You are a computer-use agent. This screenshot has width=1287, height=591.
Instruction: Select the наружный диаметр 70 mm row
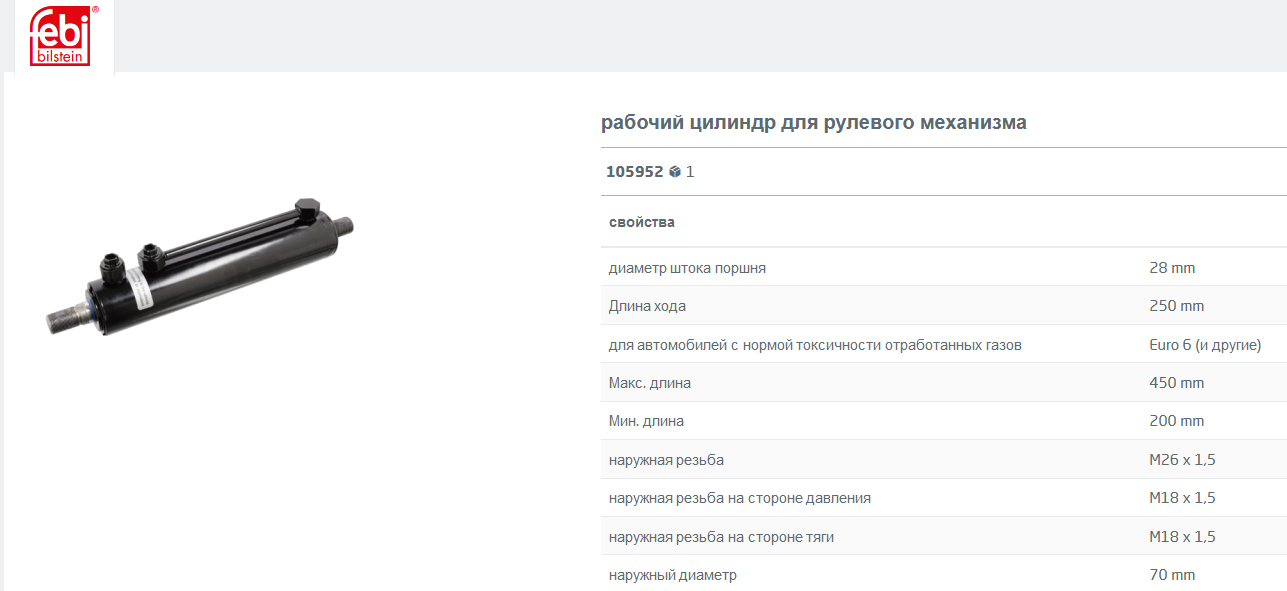(944, 574)
